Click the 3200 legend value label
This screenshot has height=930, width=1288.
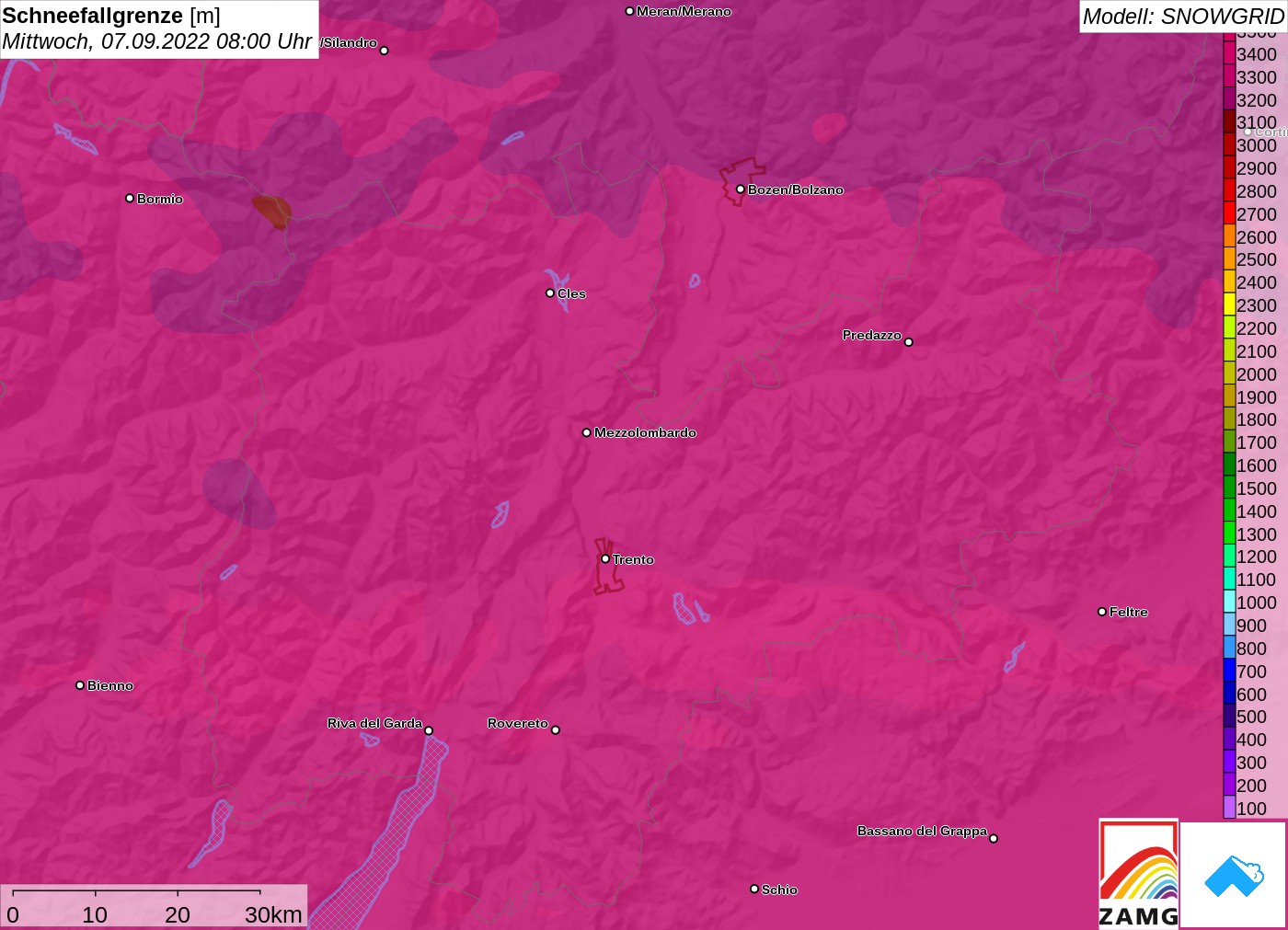point(1257,99)
